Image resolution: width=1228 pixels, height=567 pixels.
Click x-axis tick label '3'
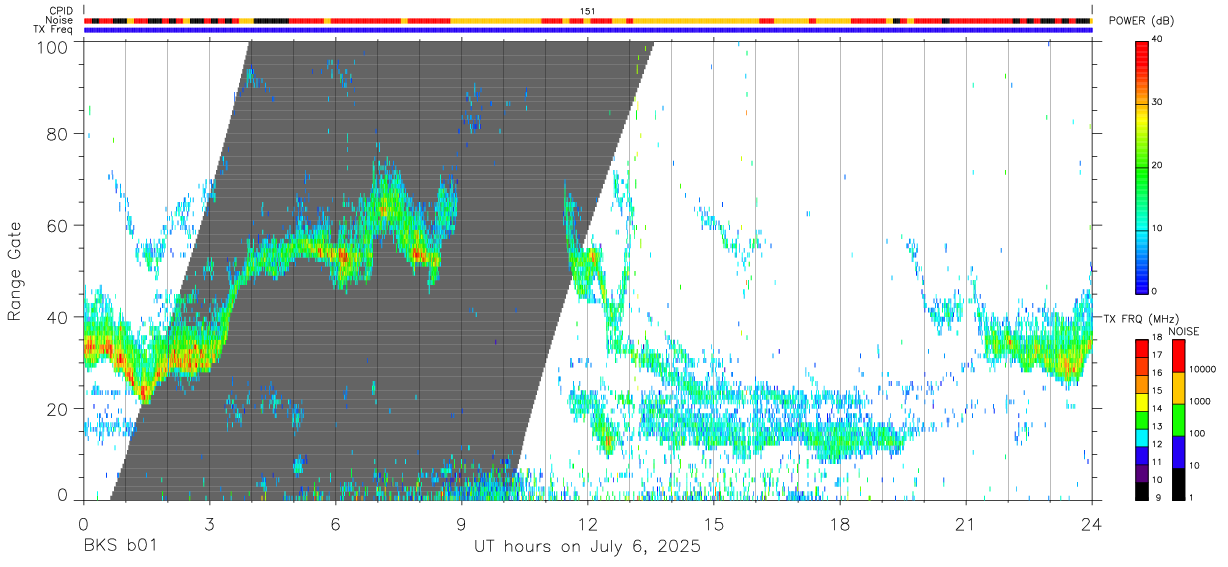point(209,523)
